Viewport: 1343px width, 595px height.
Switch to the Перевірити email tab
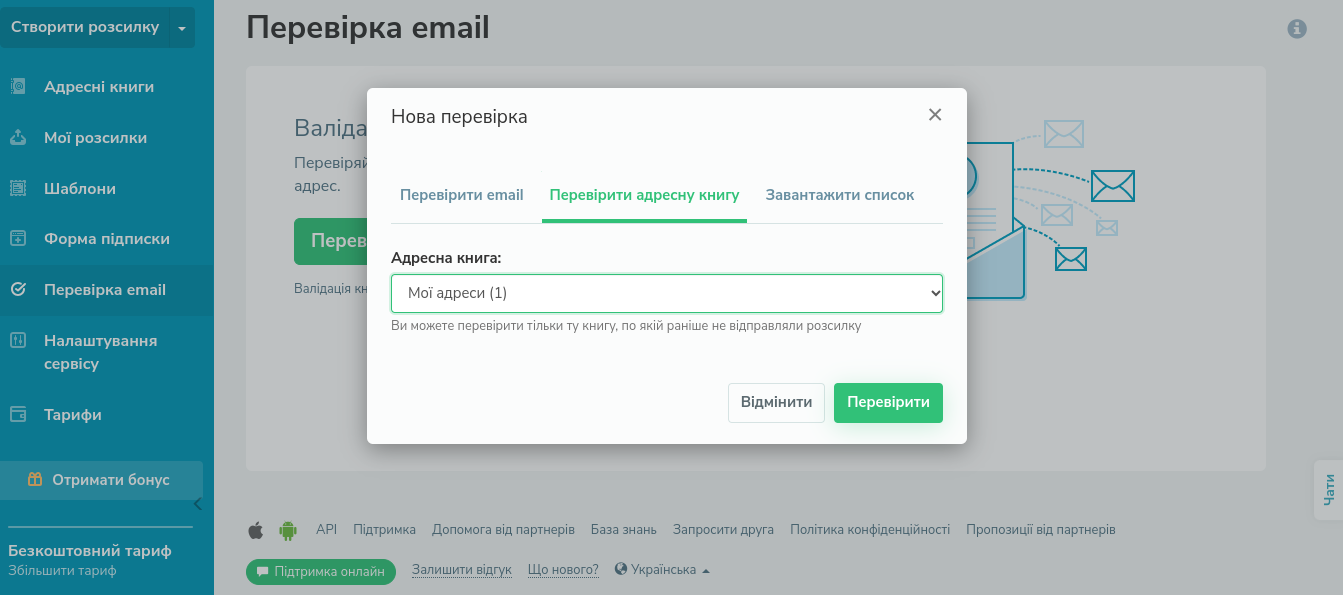coord(462,195)
